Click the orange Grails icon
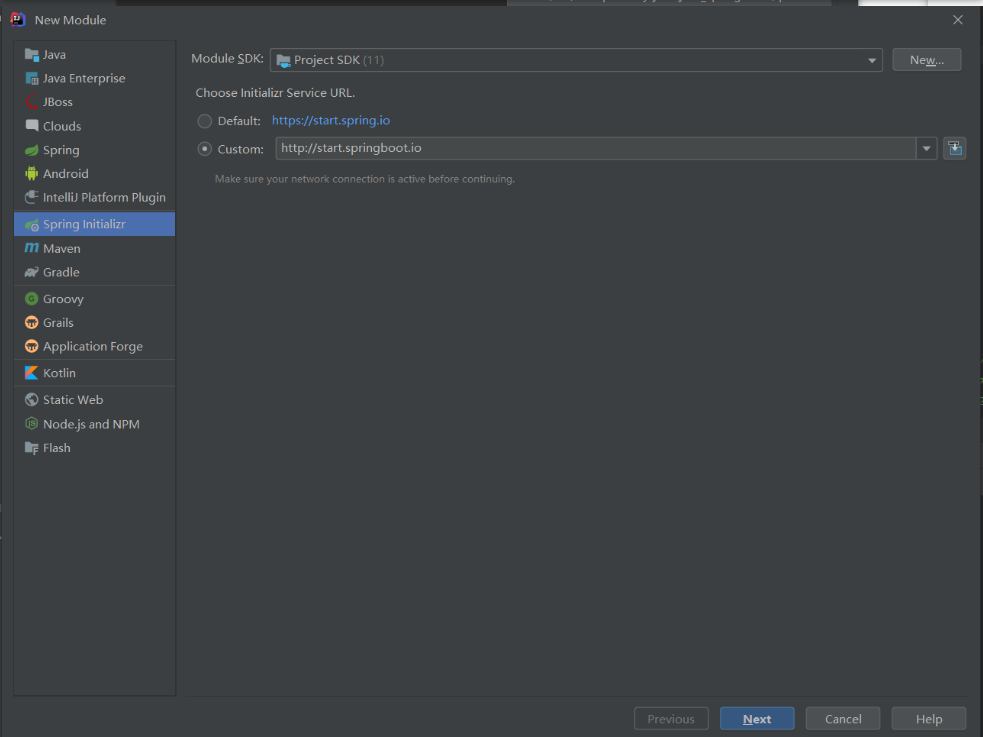 point(31,323)
